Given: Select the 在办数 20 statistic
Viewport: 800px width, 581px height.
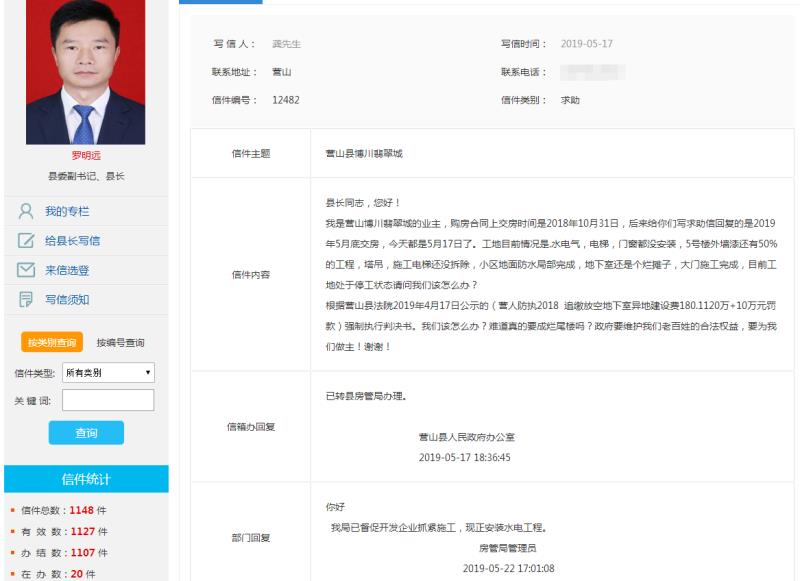Looking at the screenshot, I should pyautogui.click(x=59, y=574).
